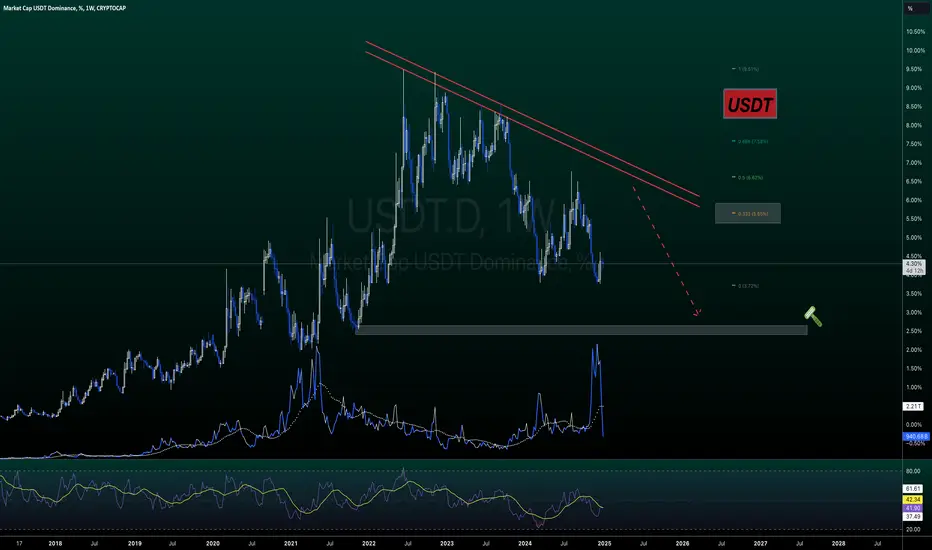The image size is (932, 550).
Task: Click the 9.00% price axis label
Action: click(x=914, y=88)
